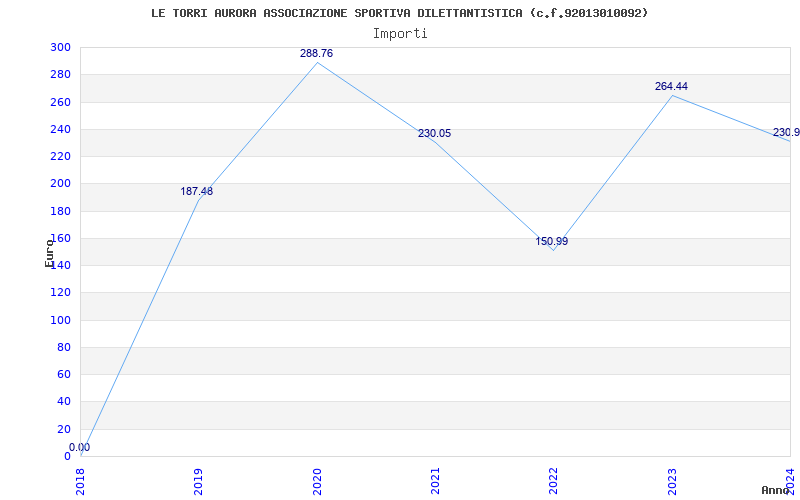Screen dimensions: 800x500
Task: Click the Anno x-axis title
Action: click(x=775, y=490)
